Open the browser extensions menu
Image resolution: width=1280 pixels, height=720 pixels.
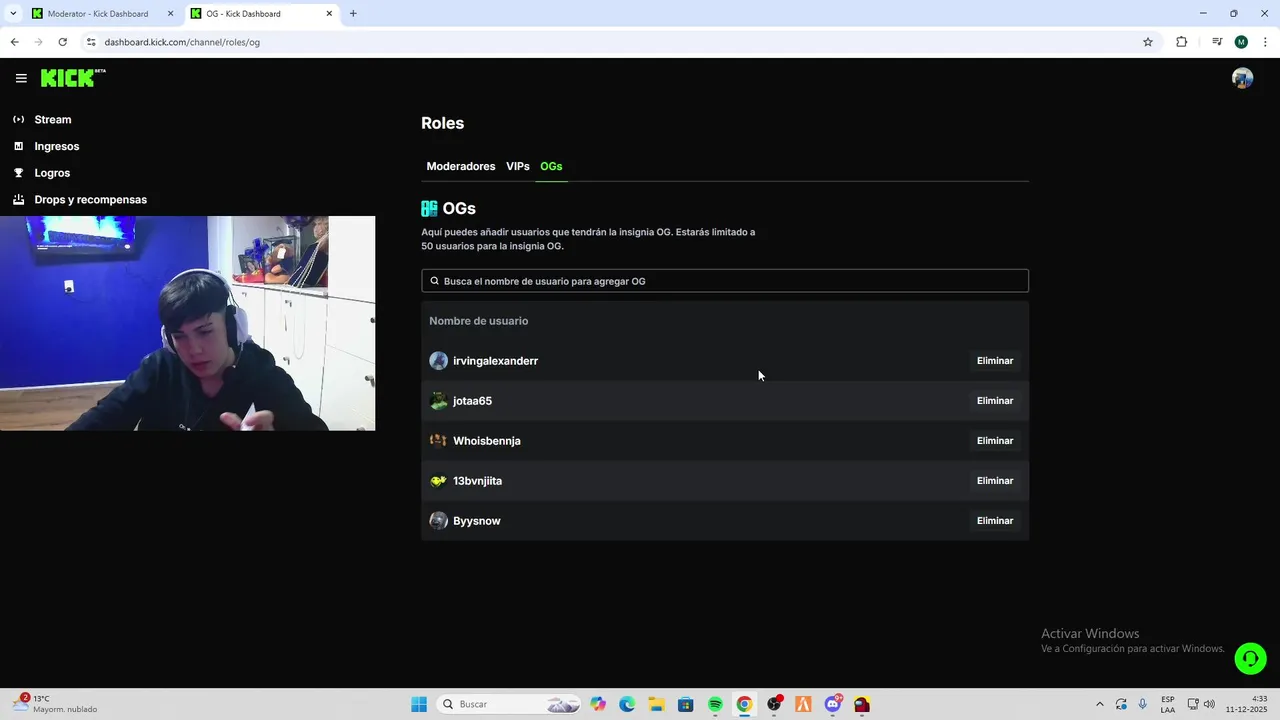click(x=1181, y=42)
